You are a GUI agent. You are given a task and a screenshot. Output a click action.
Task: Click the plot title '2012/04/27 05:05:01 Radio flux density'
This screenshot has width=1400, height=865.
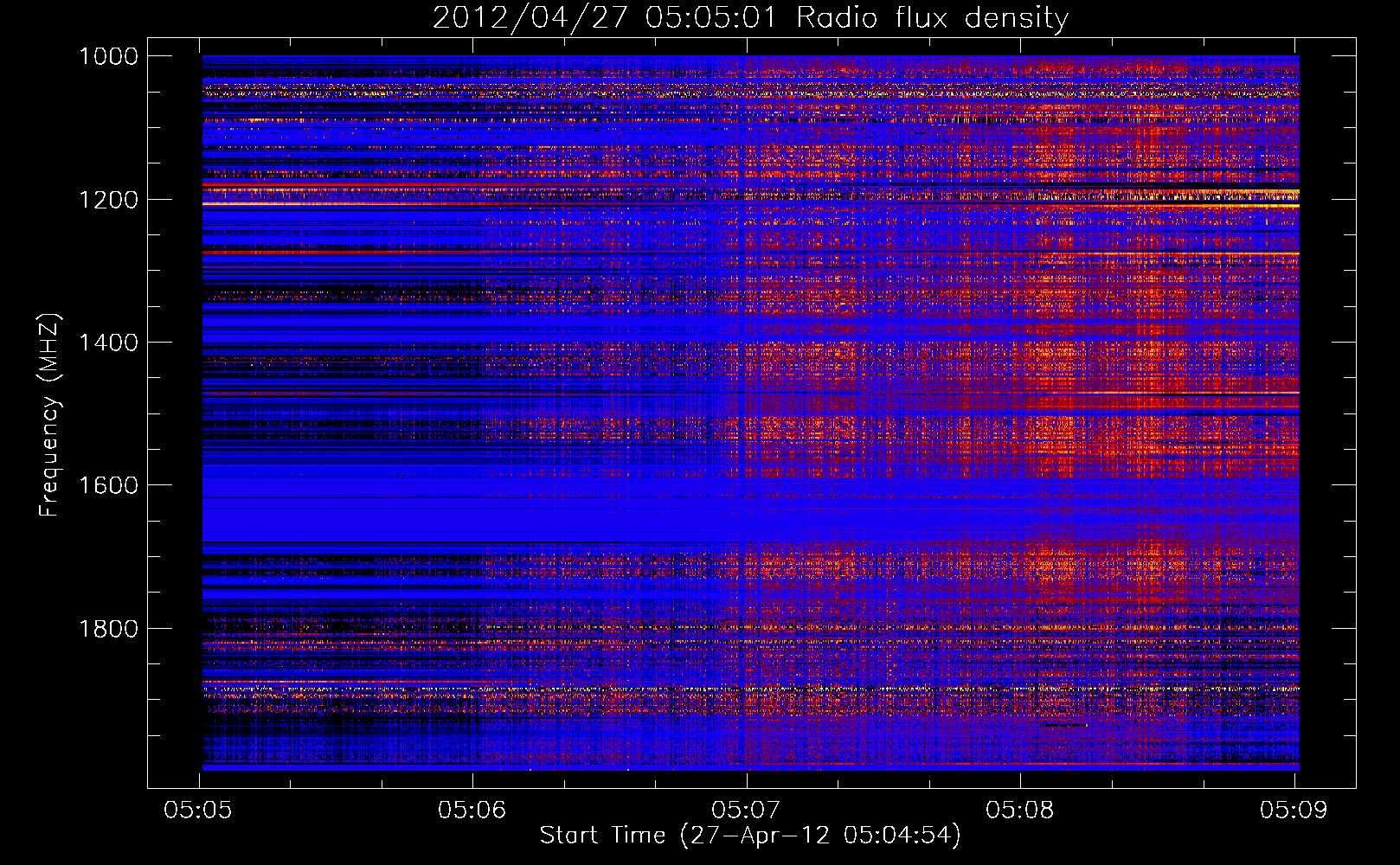(750, 17)
